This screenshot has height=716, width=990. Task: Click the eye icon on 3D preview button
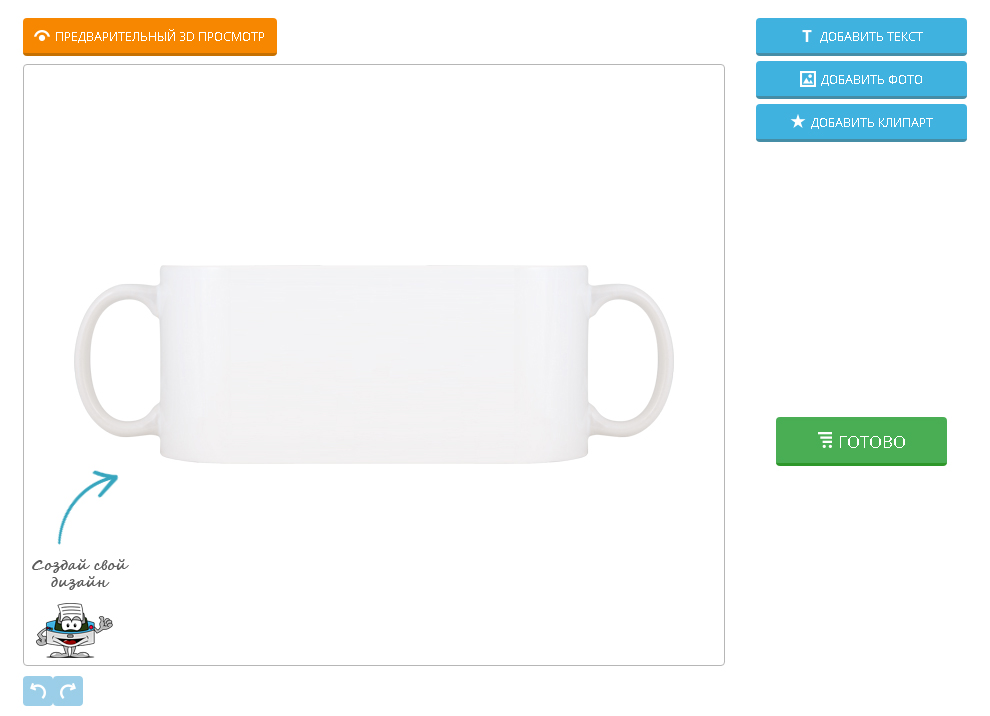(42, 36)
